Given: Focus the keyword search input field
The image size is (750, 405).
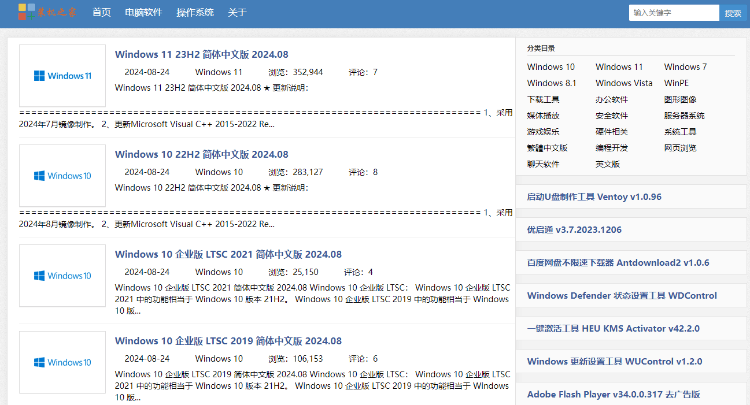Looking at the screenshot, I should [x=673, y=13].
